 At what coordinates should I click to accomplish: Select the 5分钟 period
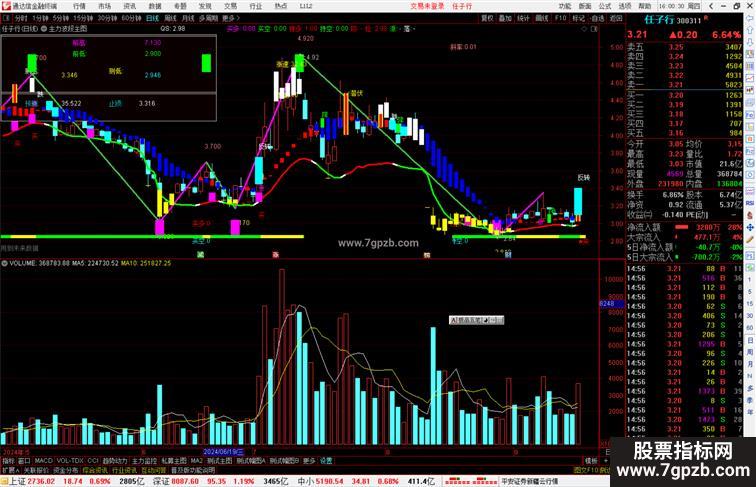61,18
